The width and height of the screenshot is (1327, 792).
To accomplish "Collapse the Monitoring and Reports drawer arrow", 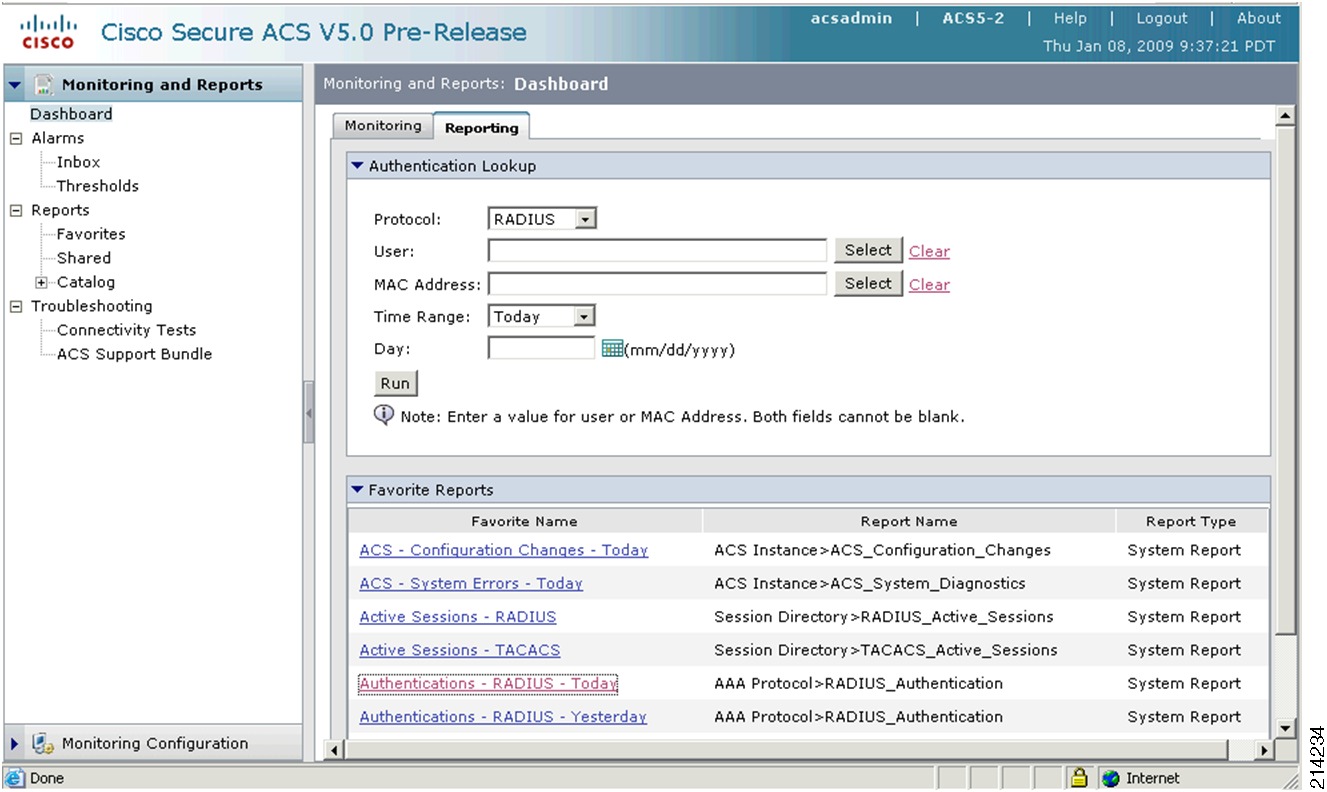I will 15,85.
